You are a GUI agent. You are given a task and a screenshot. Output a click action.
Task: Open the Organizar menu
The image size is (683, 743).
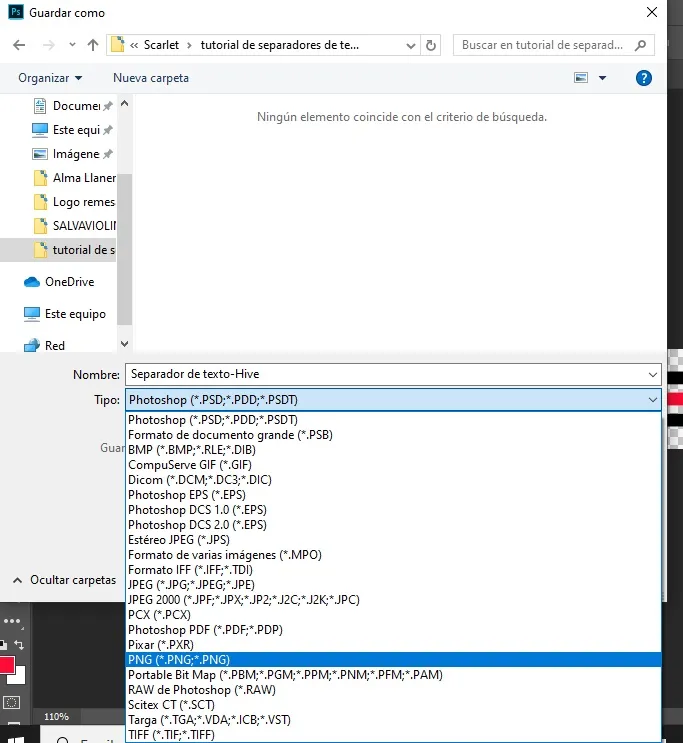click(50, 78)
